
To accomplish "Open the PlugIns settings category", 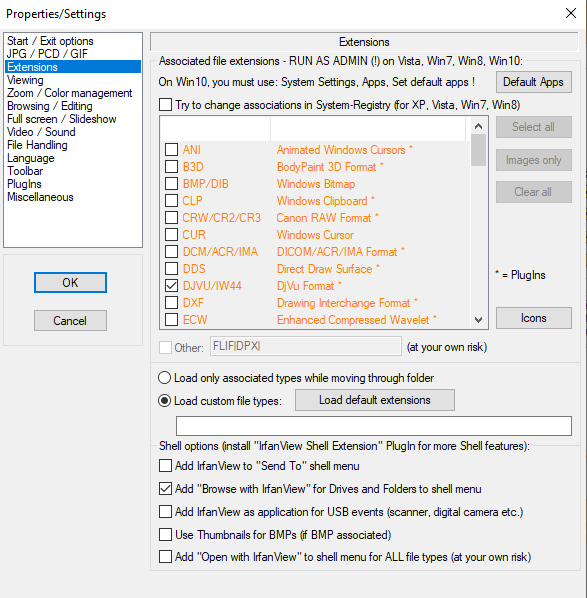I will click(24, 184).
